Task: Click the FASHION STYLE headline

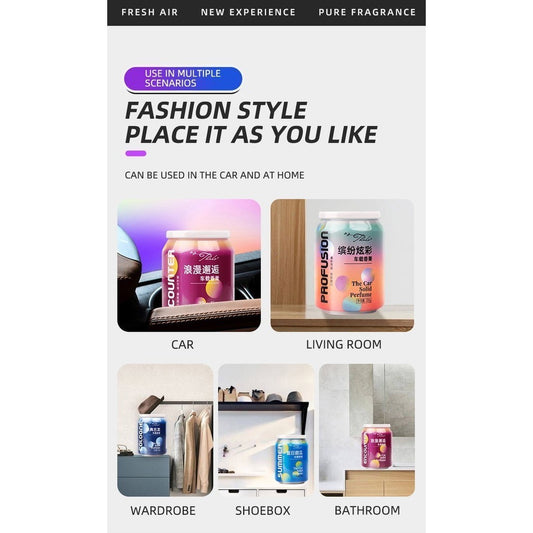Action: coord(216,110)
